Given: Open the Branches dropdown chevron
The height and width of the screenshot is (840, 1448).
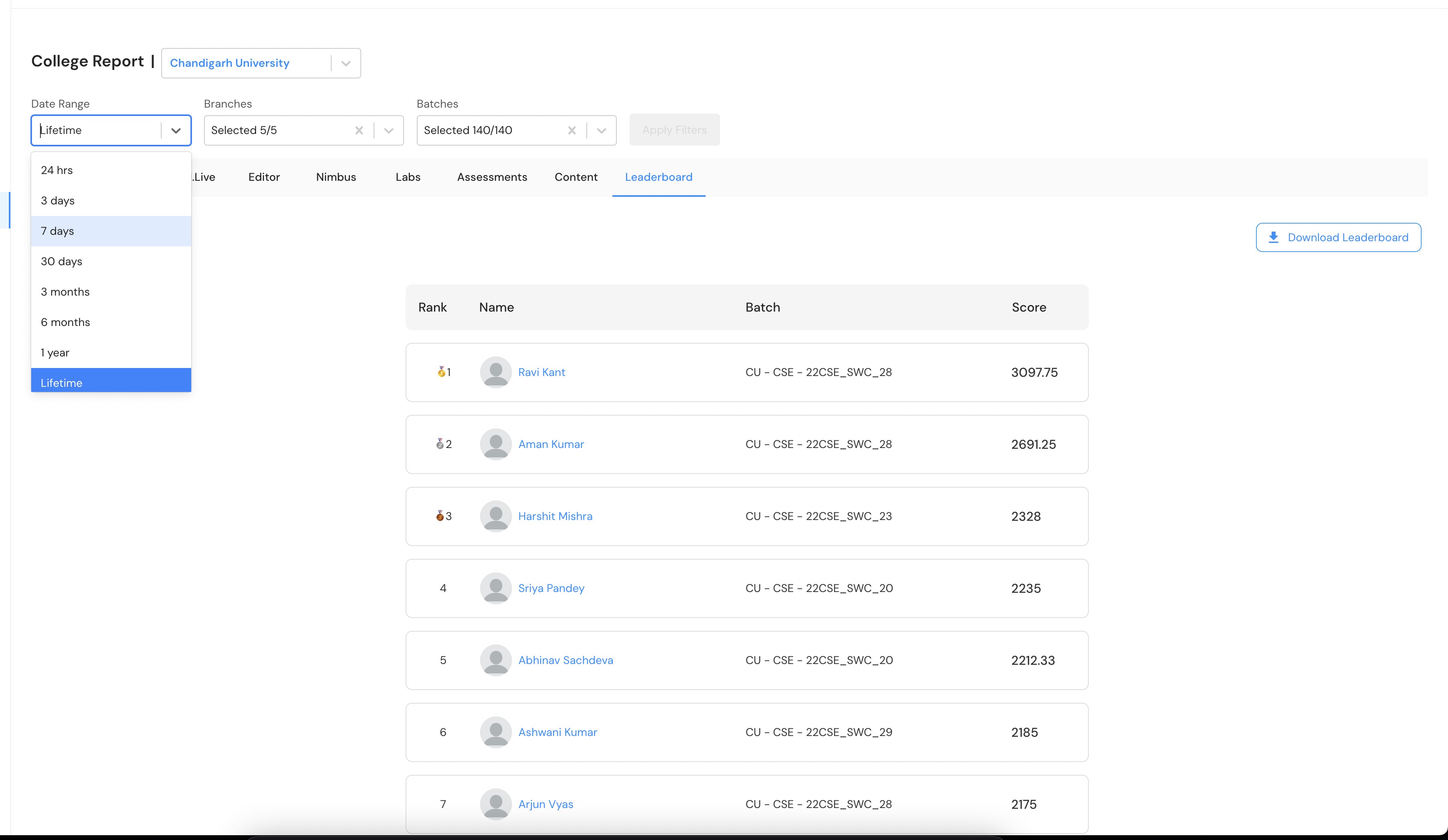Looking at the screenshot, I should tap(389, 130).
